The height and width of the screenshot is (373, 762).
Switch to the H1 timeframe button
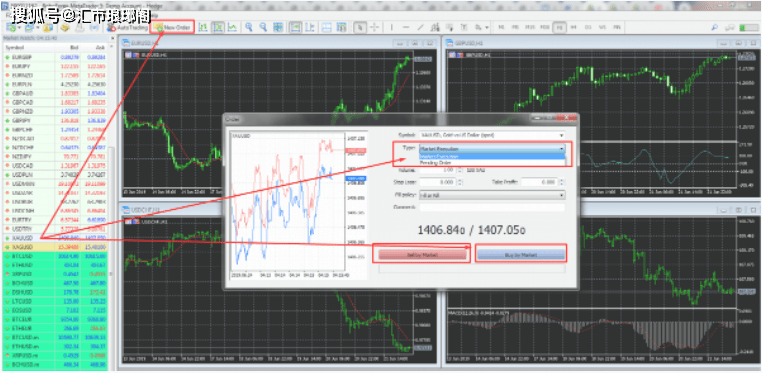point(559,28)
